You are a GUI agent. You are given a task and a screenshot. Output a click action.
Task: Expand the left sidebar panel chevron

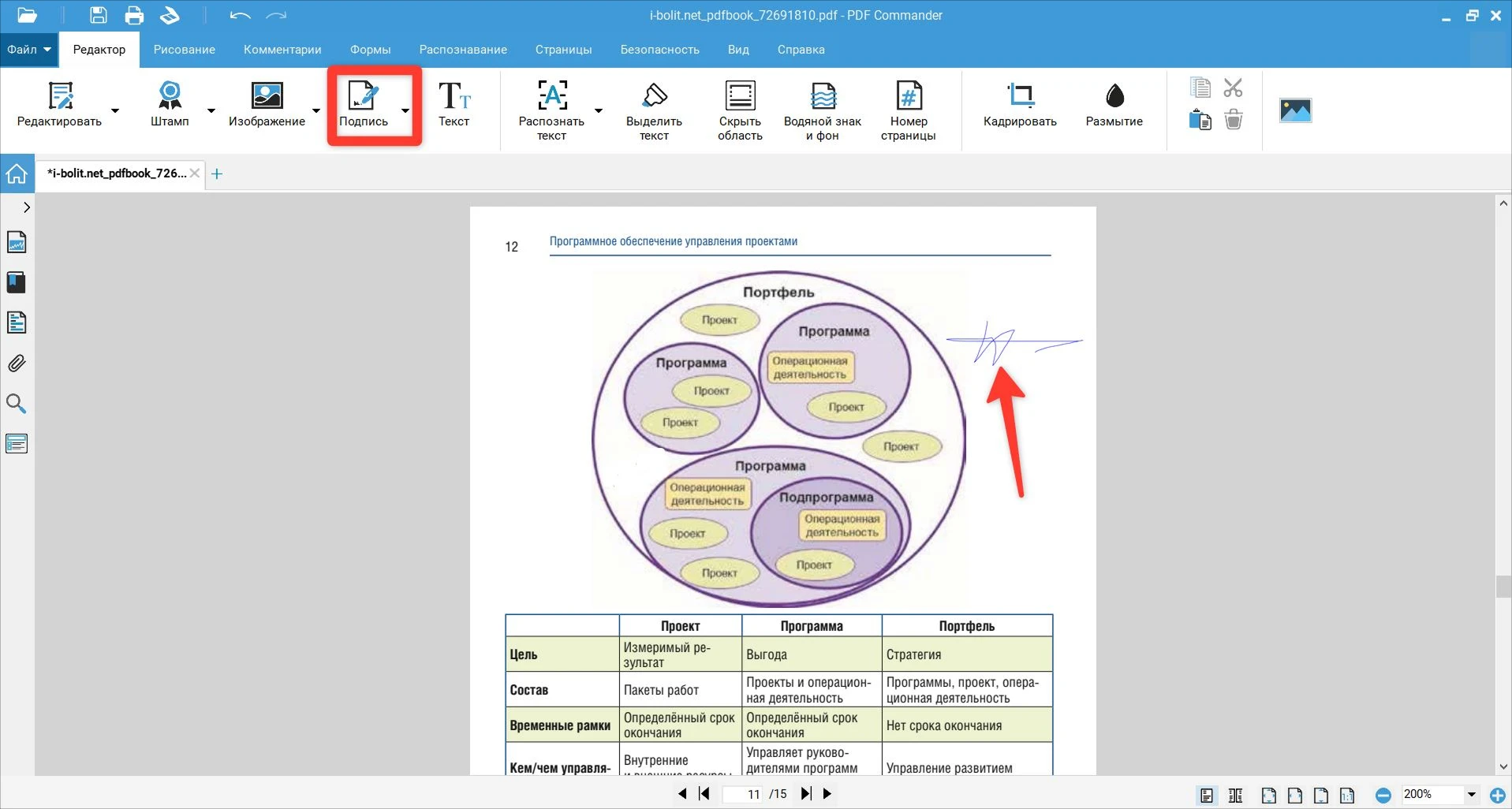coord(26,207)
